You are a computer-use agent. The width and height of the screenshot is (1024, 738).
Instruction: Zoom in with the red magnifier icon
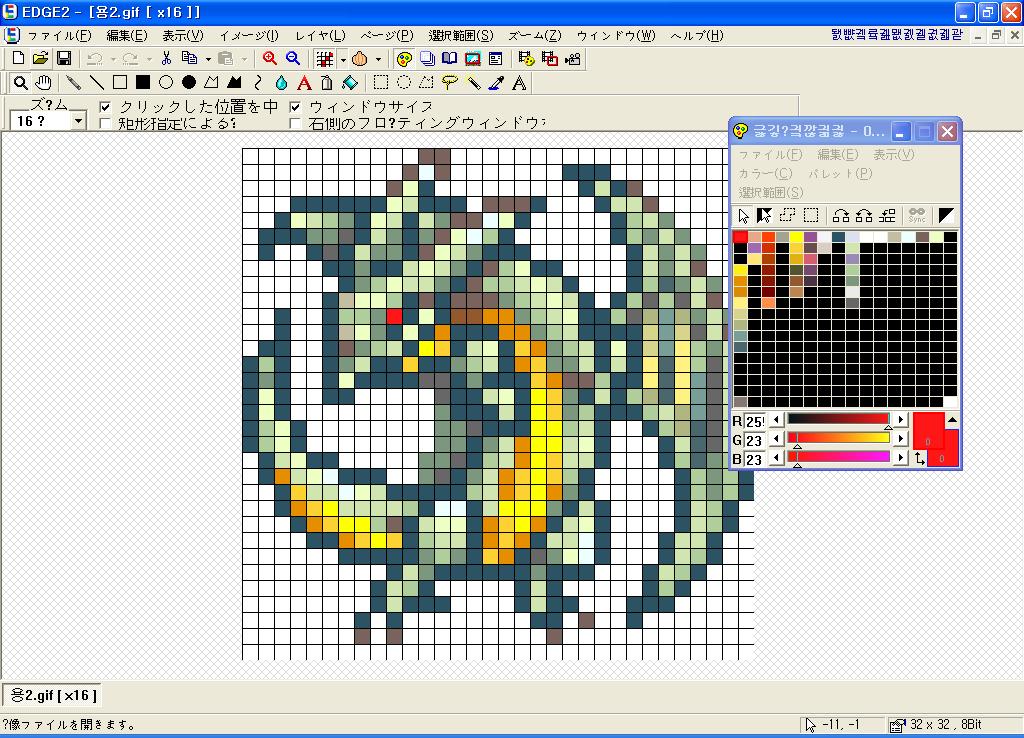coord(270,59)
